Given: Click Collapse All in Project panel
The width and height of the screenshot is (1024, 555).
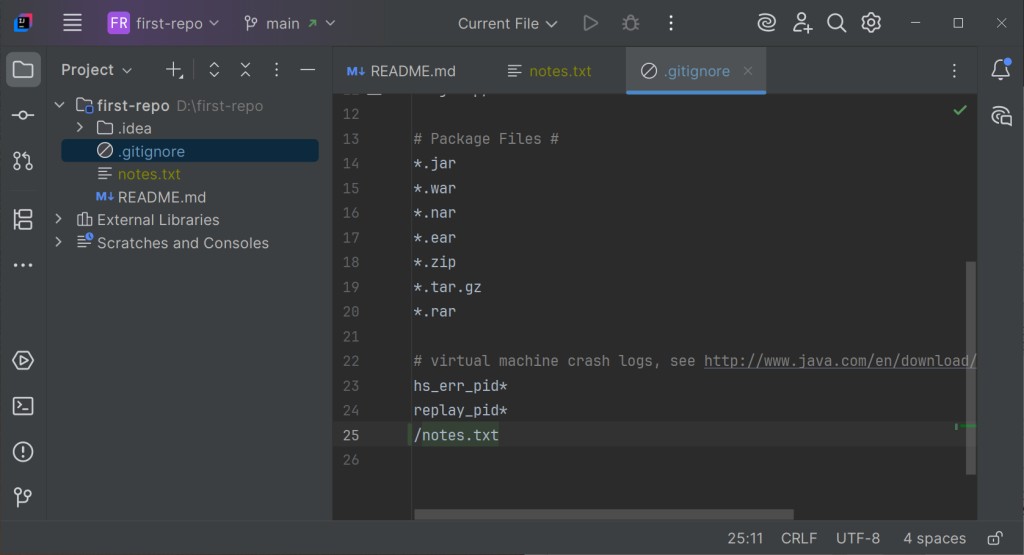Looking at the screenshot, I should (x=245, y=70).
